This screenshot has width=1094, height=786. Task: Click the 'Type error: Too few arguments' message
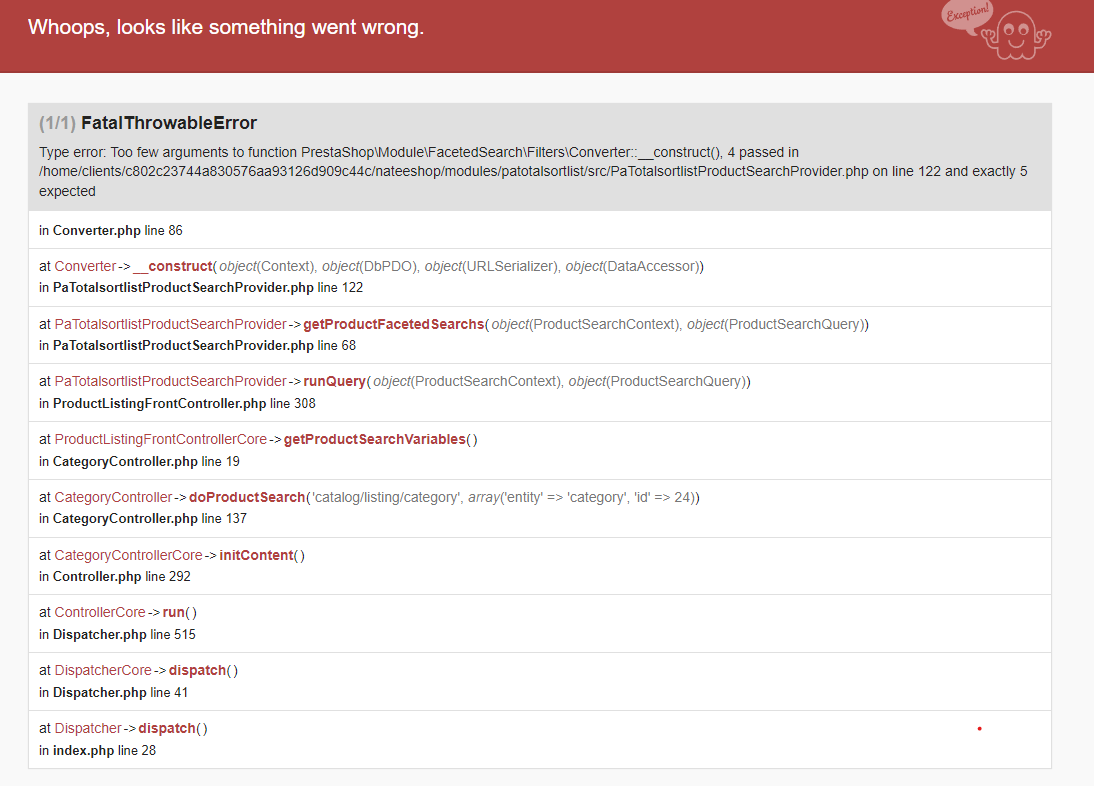tap(533, 172)
